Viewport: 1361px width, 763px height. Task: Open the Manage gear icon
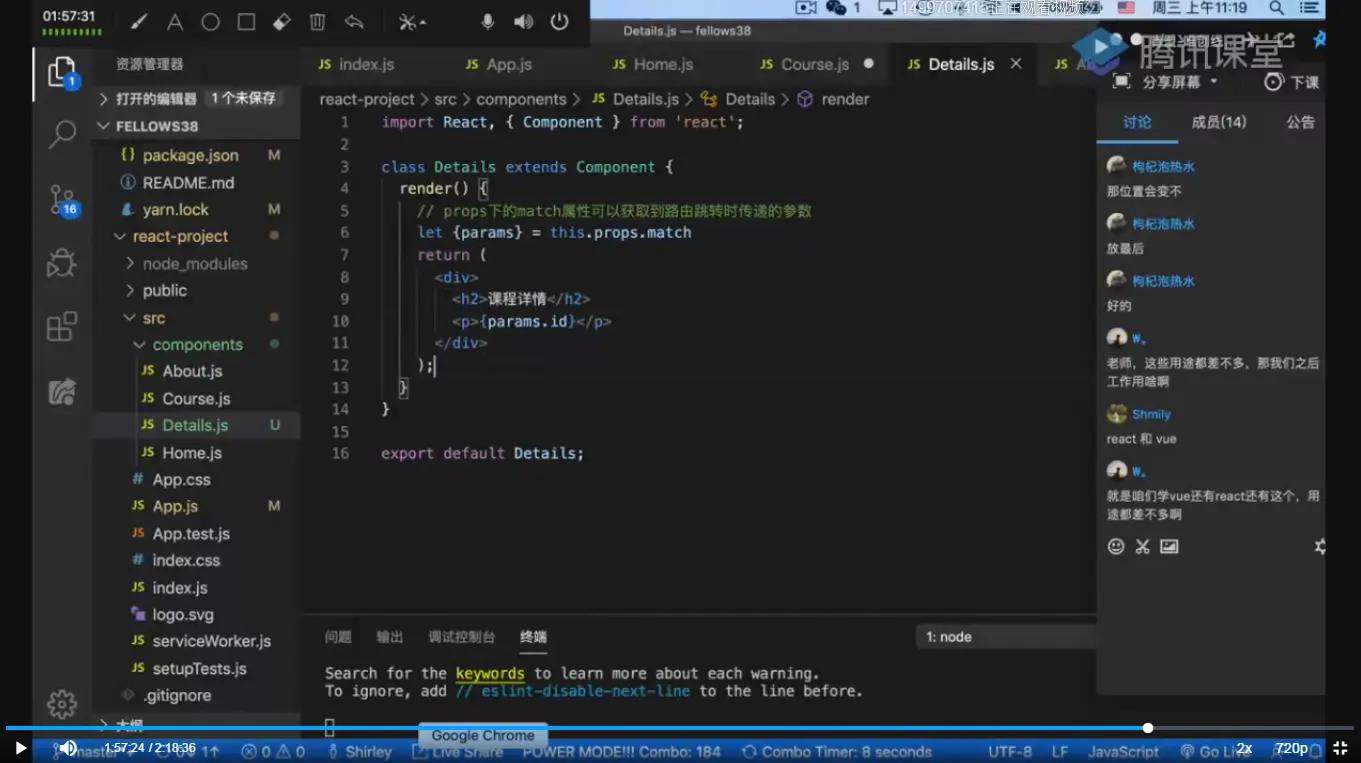coord(62,704)
